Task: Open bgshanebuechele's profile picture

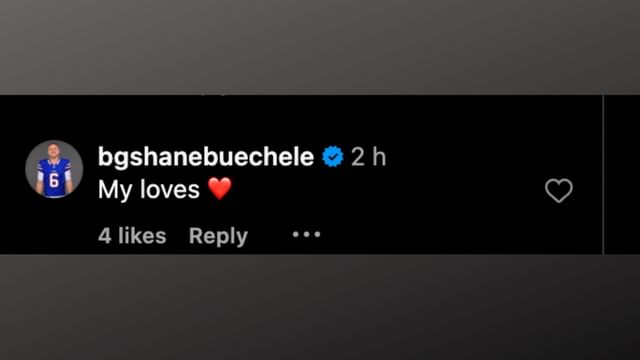Action: 54,169
